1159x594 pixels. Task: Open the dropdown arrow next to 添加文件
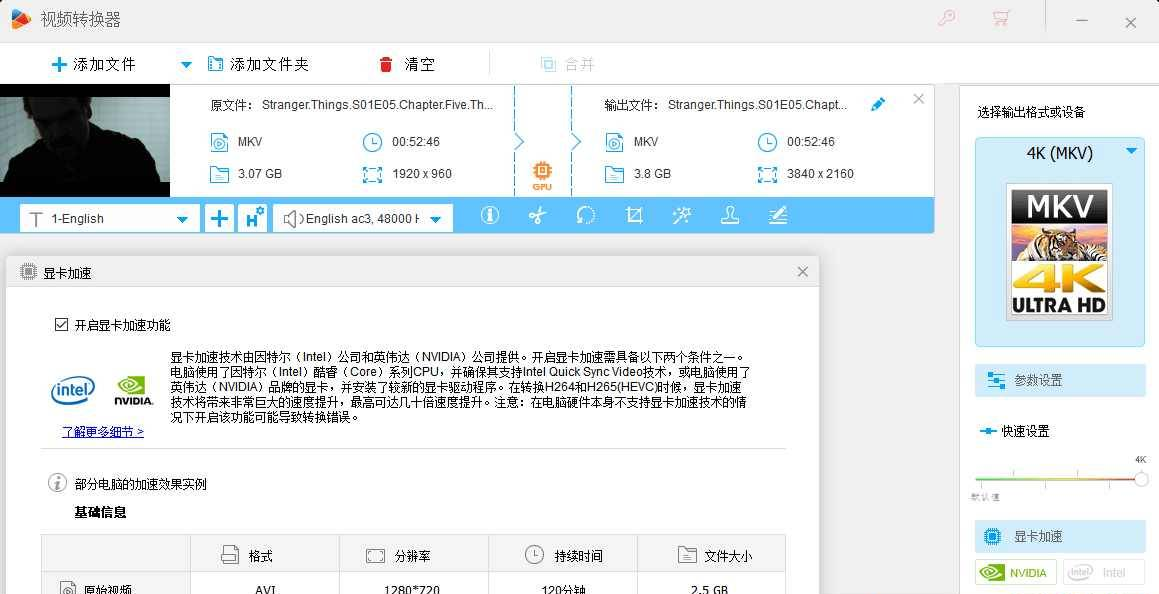tap(186, 65)
